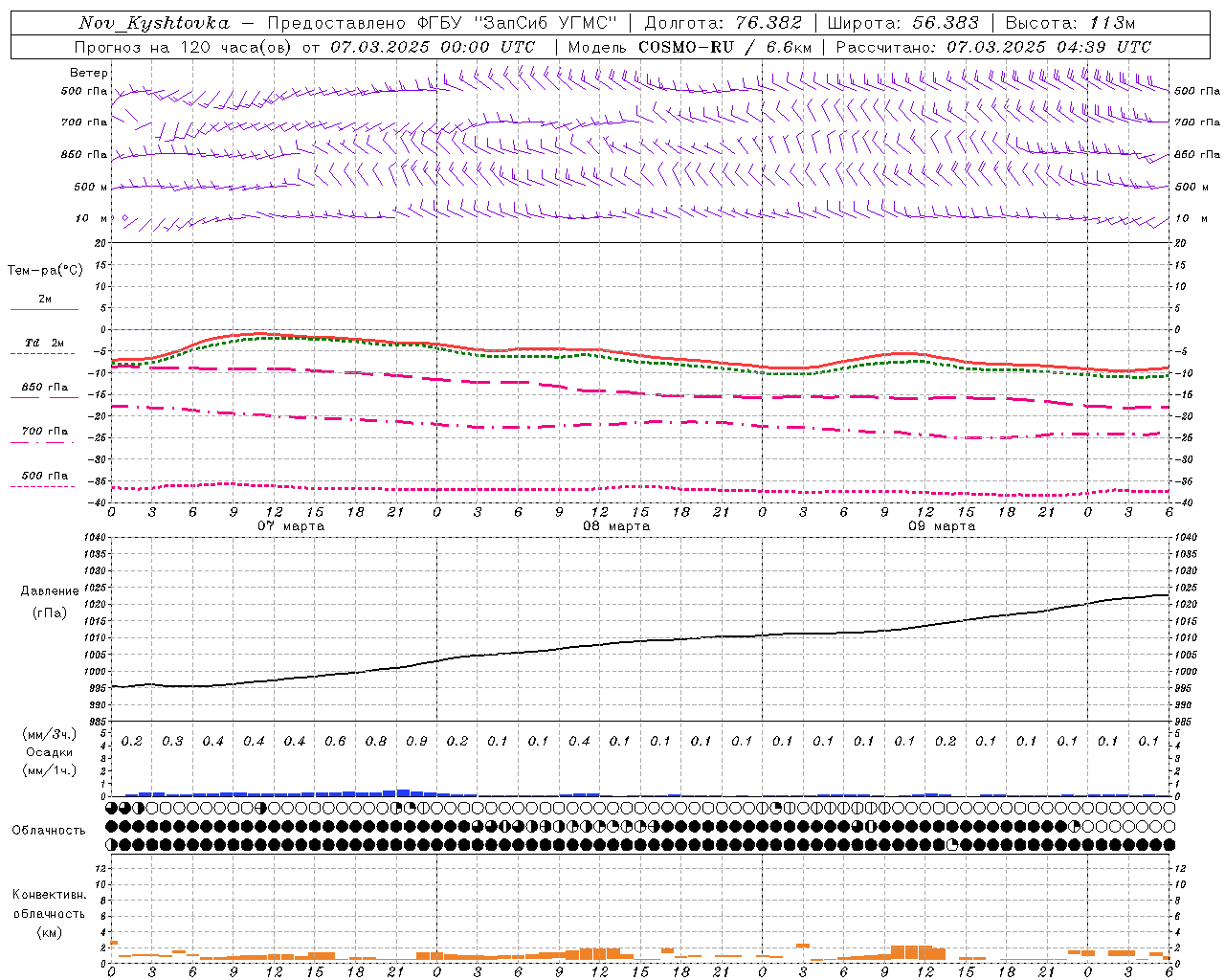The height and width of the screenshot is (980, 1225).
Task: Click the longitude value Долгота: 76.382
Action: click(723, 23)
